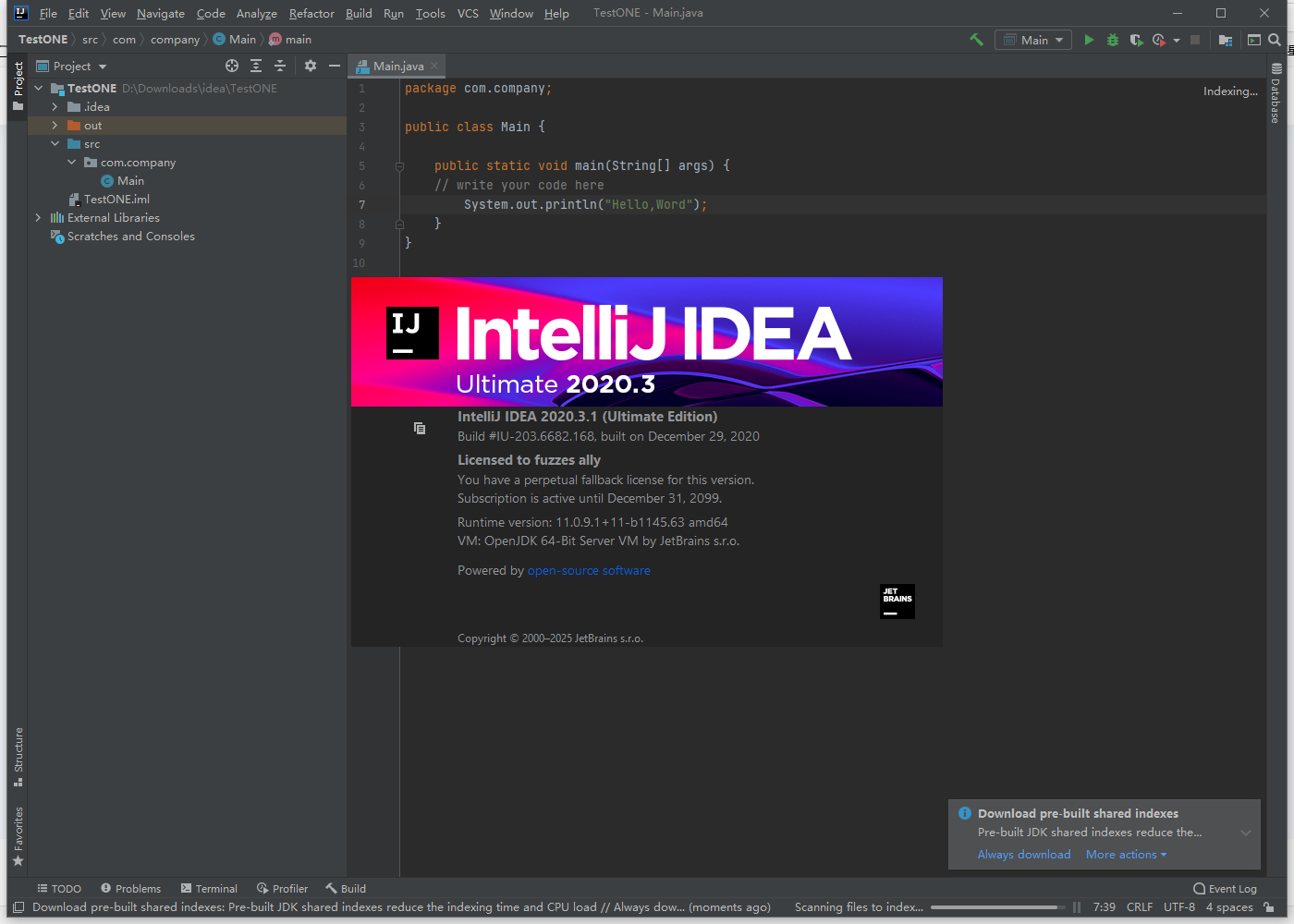The width and height of the screenshot is (1294, 924).
Task: Open the Profiler tool window
Action: [282, 889]
